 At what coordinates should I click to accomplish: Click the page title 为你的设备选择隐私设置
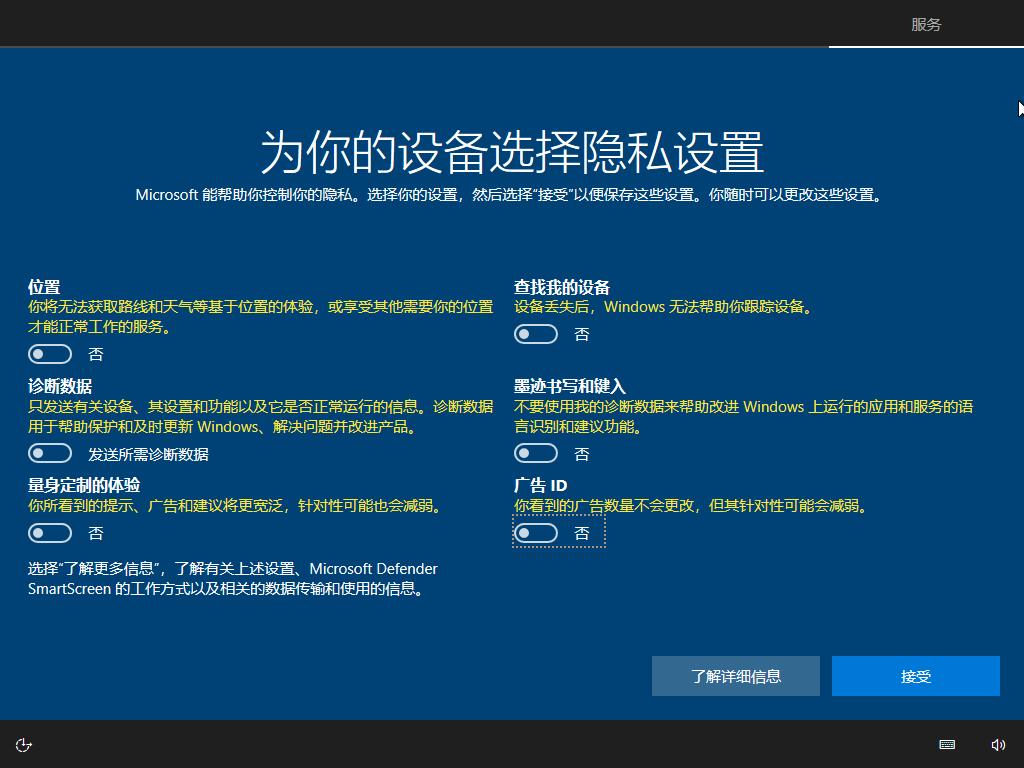click(x=511, y=148)
